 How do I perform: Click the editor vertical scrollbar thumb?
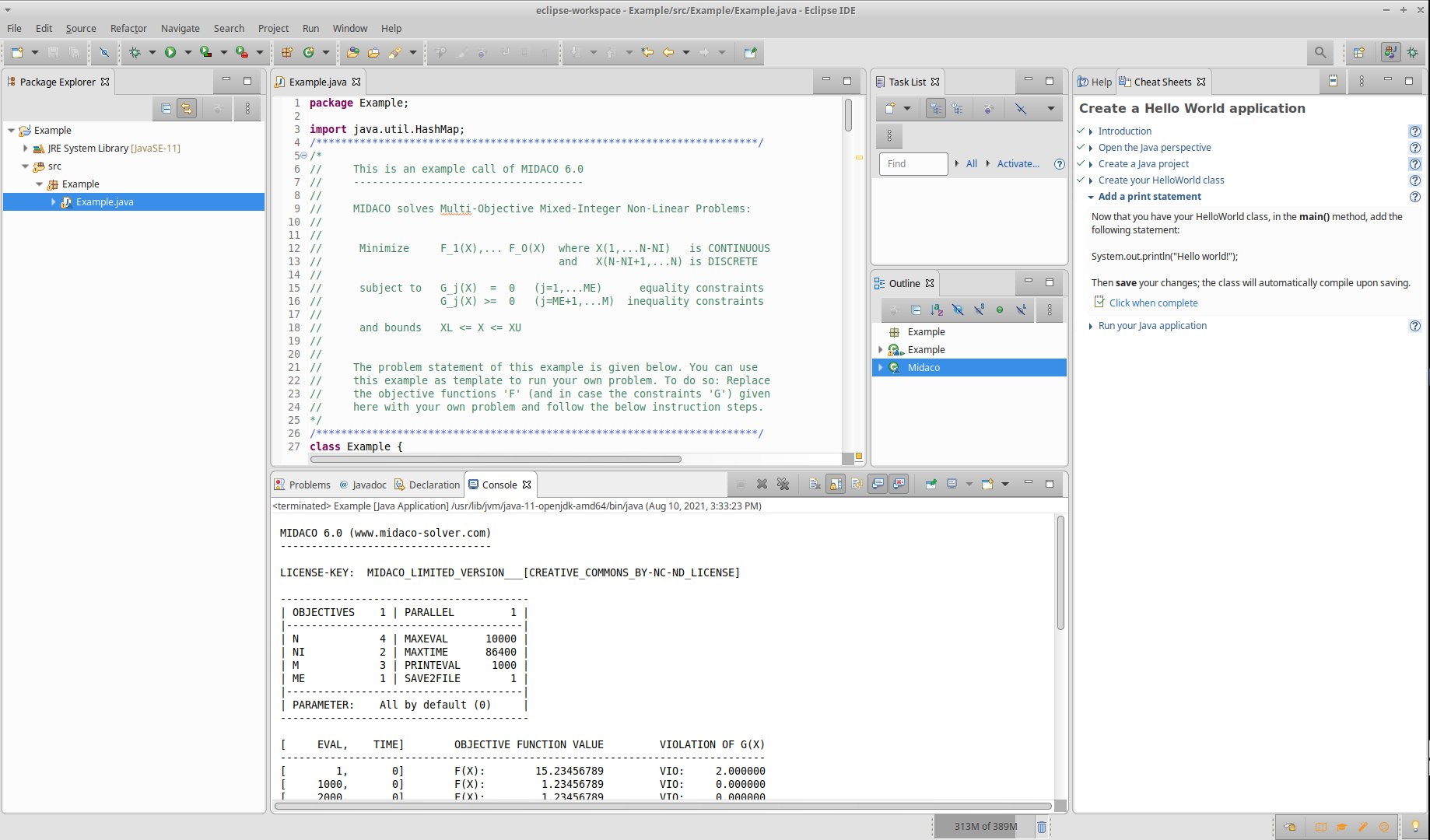(x=848, y=115)
